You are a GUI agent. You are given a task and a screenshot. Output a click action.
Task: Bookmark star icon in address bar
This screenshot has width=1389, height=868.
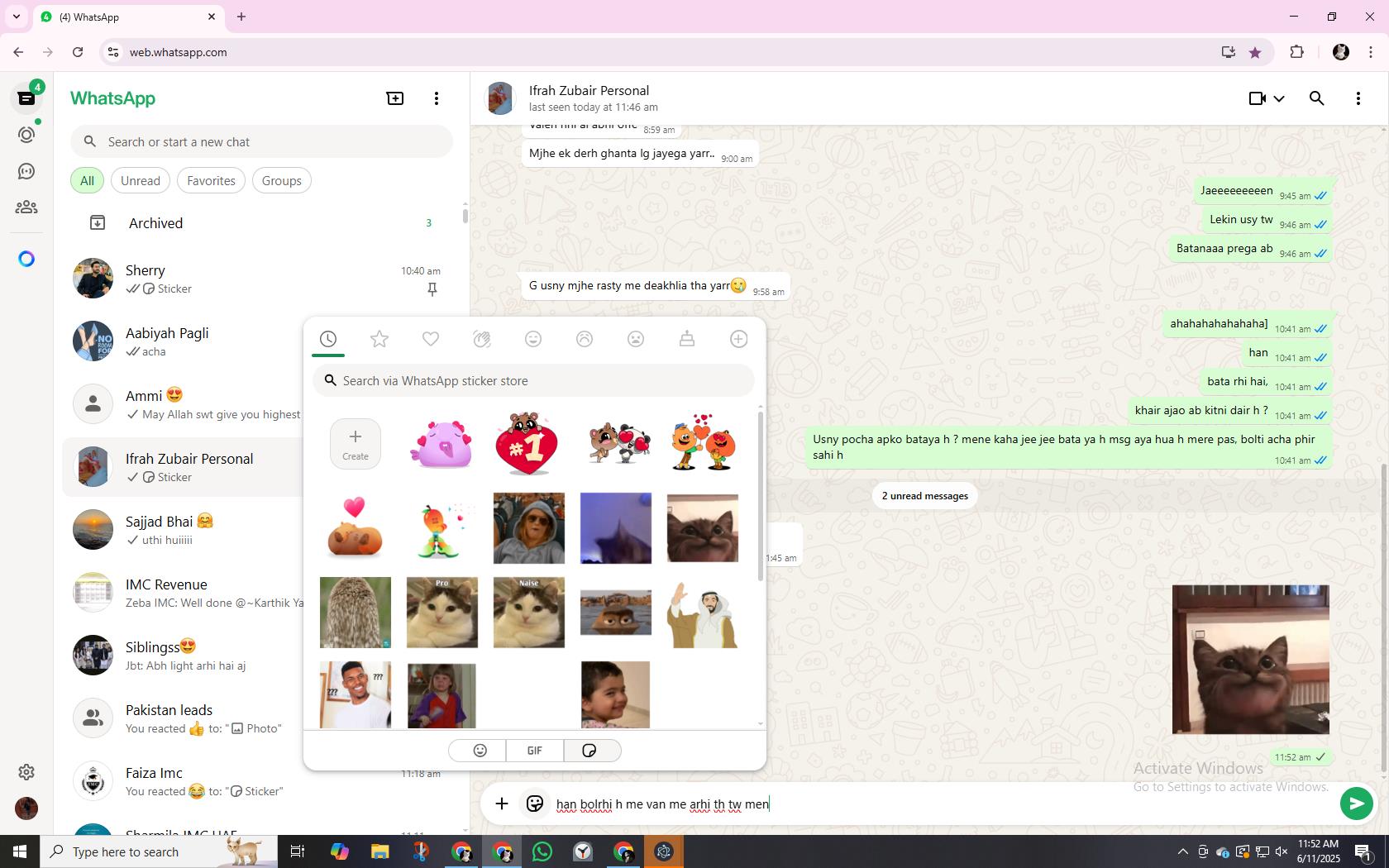pyautogui.click(x=1255, y=52)
